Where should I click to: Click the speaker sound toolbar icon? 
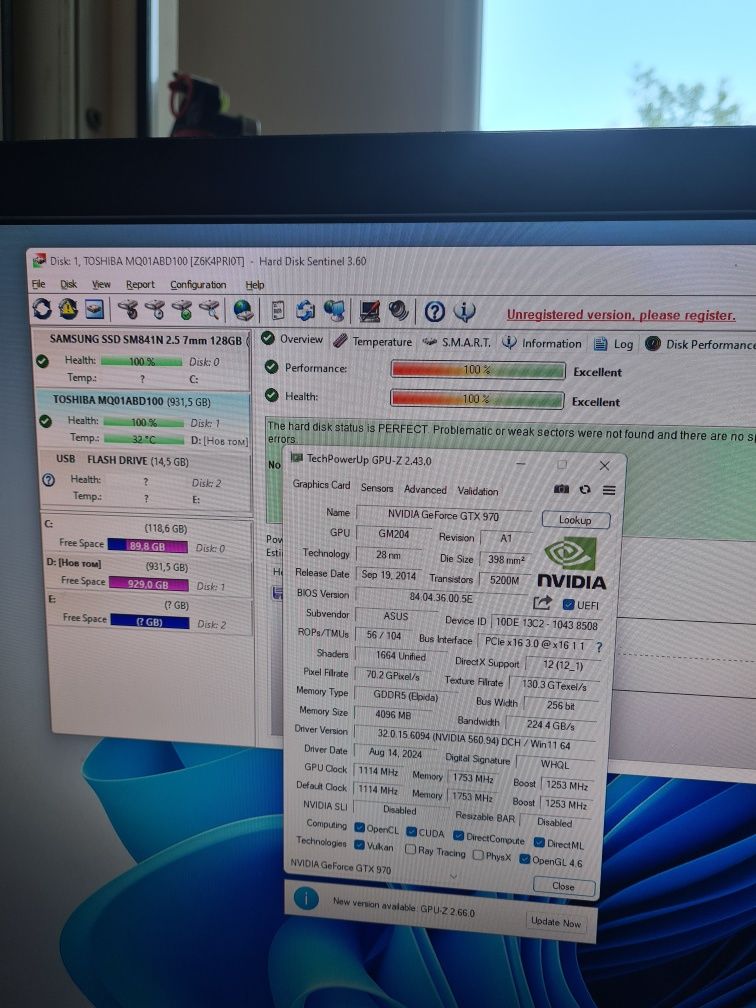click(x=398, y=311)
